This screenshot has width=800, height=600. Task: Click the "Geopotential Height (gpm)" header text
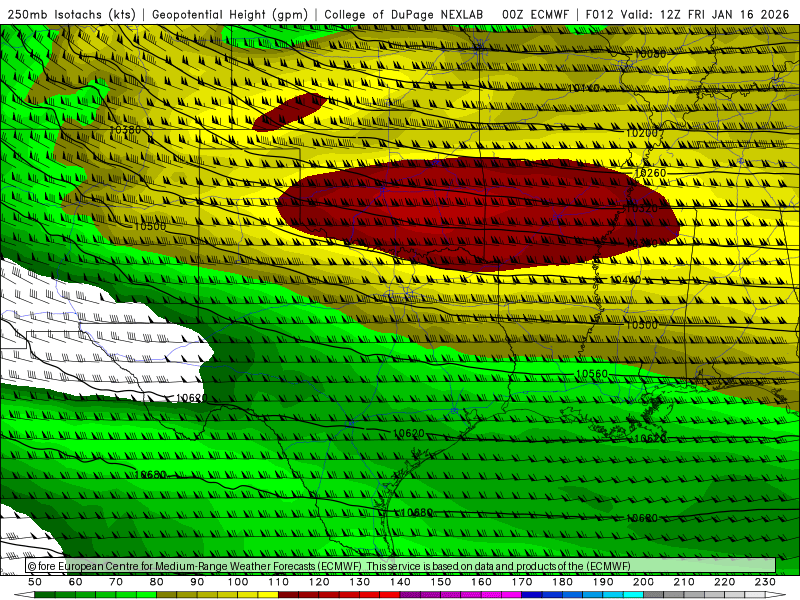(x=230, y=14)
